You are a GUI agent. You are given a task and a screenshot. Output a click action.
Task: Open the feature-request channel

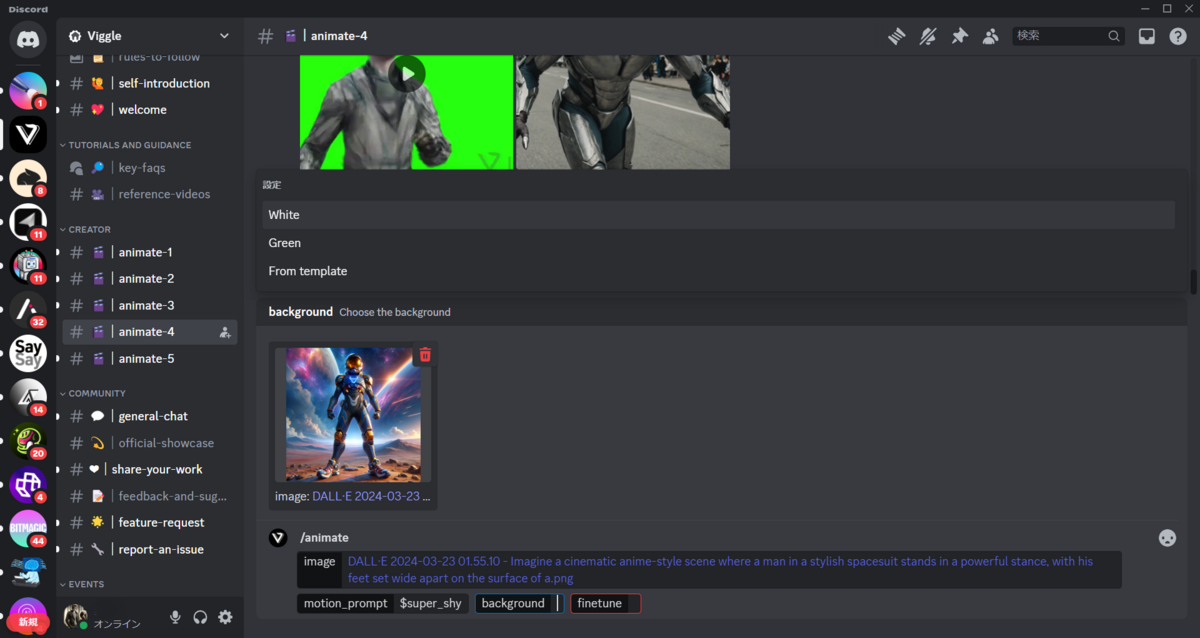pyautogui.click(x=150, y=522)
